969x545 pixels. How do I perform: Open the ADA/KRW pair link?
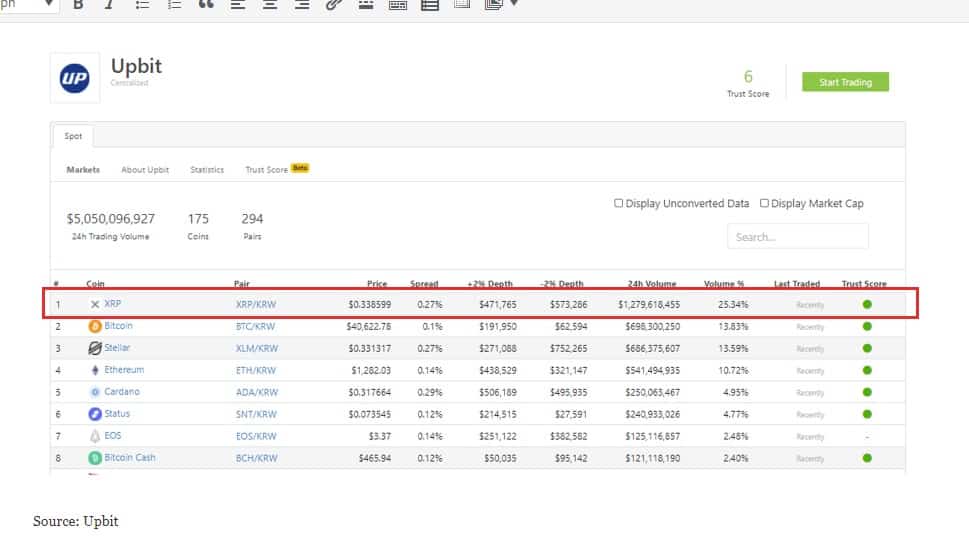[x=257, y=392]
